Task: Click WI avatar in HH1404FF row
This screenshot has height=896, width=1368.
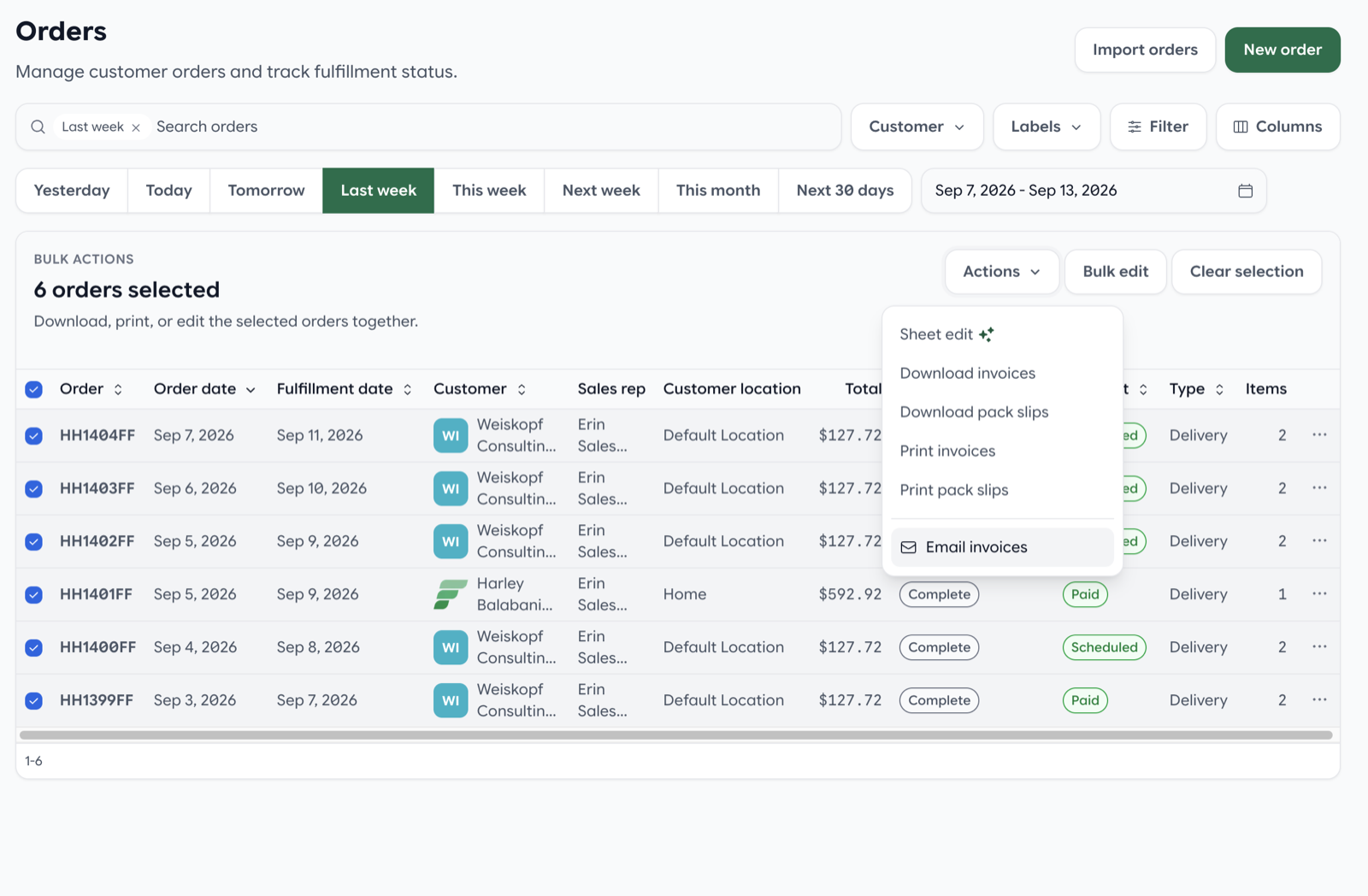Action: tap(451, 435)
